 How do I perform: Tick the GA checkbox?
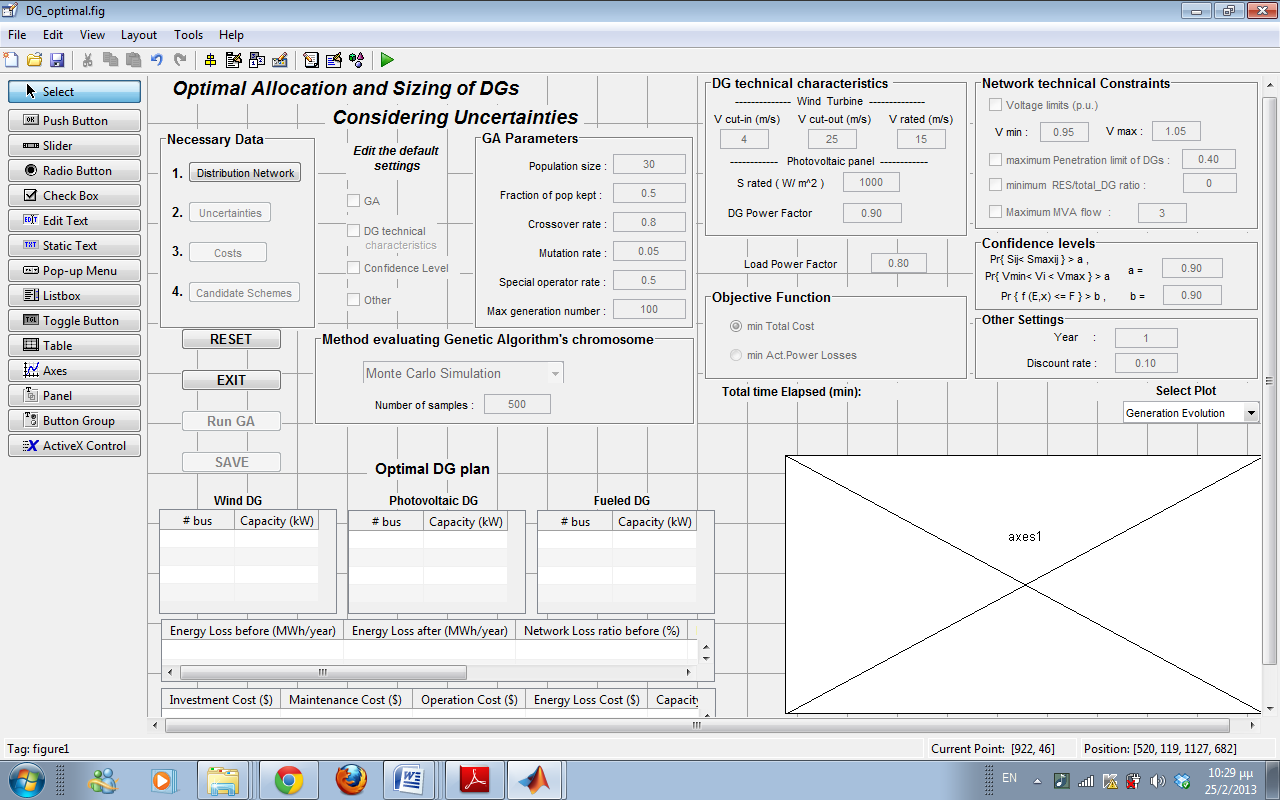tap(353, 201)
